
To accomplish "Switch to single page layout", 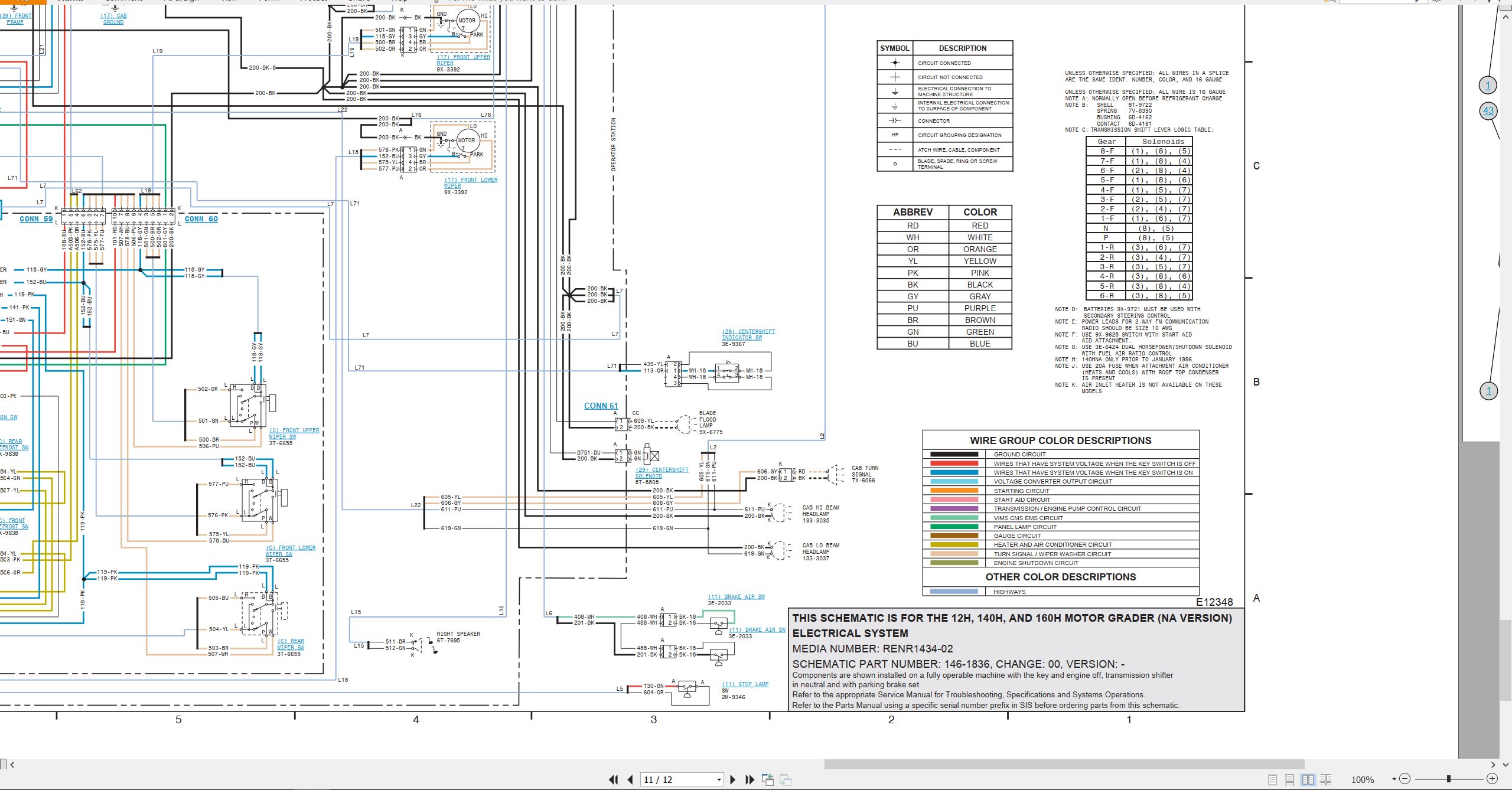I will (1273, 779).
